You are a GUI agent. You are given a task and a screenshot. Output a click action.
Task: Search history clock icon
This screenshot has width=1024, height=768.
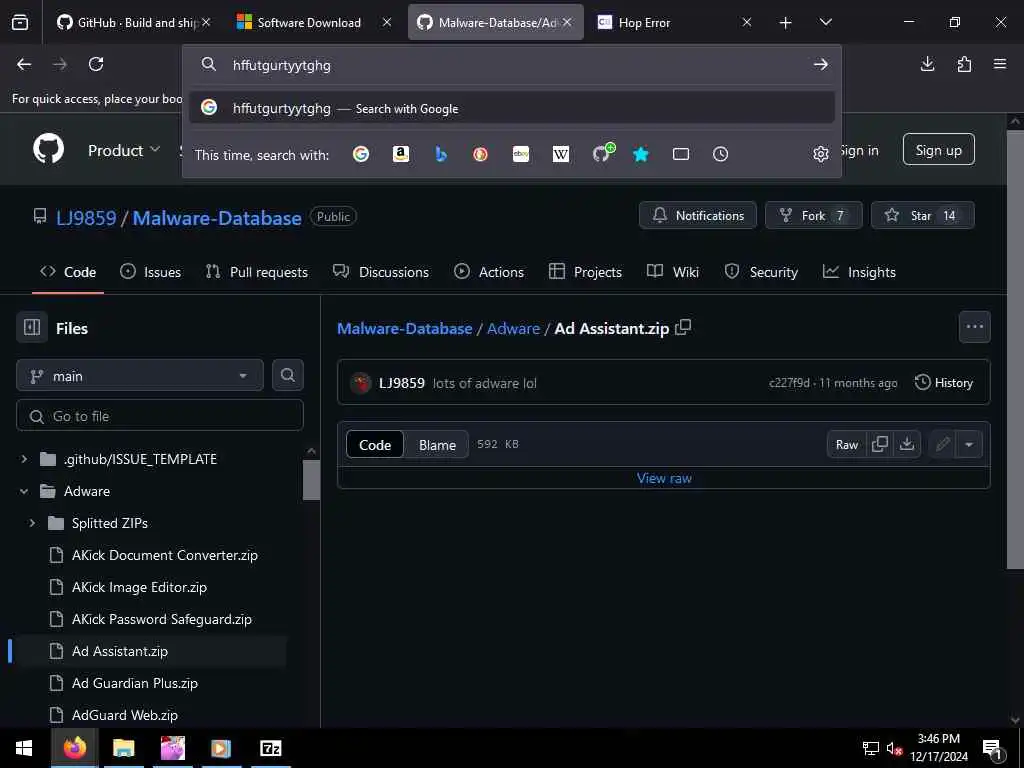720,154
